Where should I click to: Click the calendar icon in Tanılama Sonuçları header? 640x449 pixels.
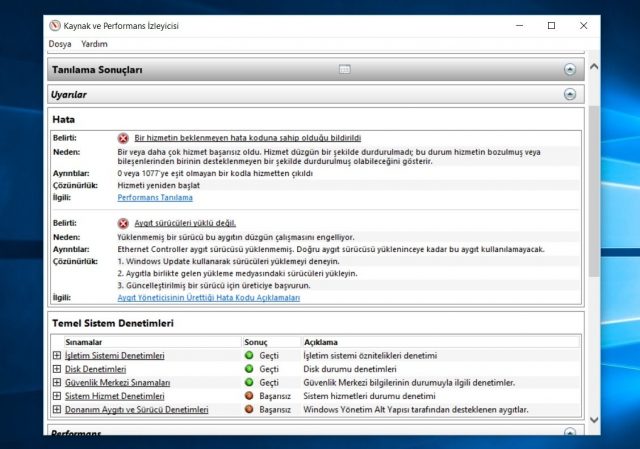pos(344,69)
